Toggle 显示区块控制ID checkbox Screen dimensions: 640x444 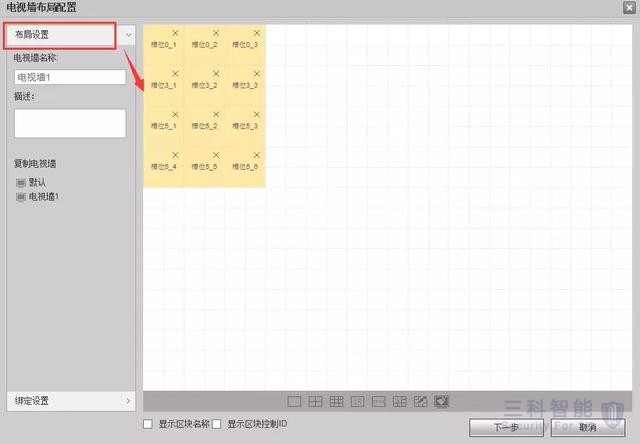coord(217,425)
